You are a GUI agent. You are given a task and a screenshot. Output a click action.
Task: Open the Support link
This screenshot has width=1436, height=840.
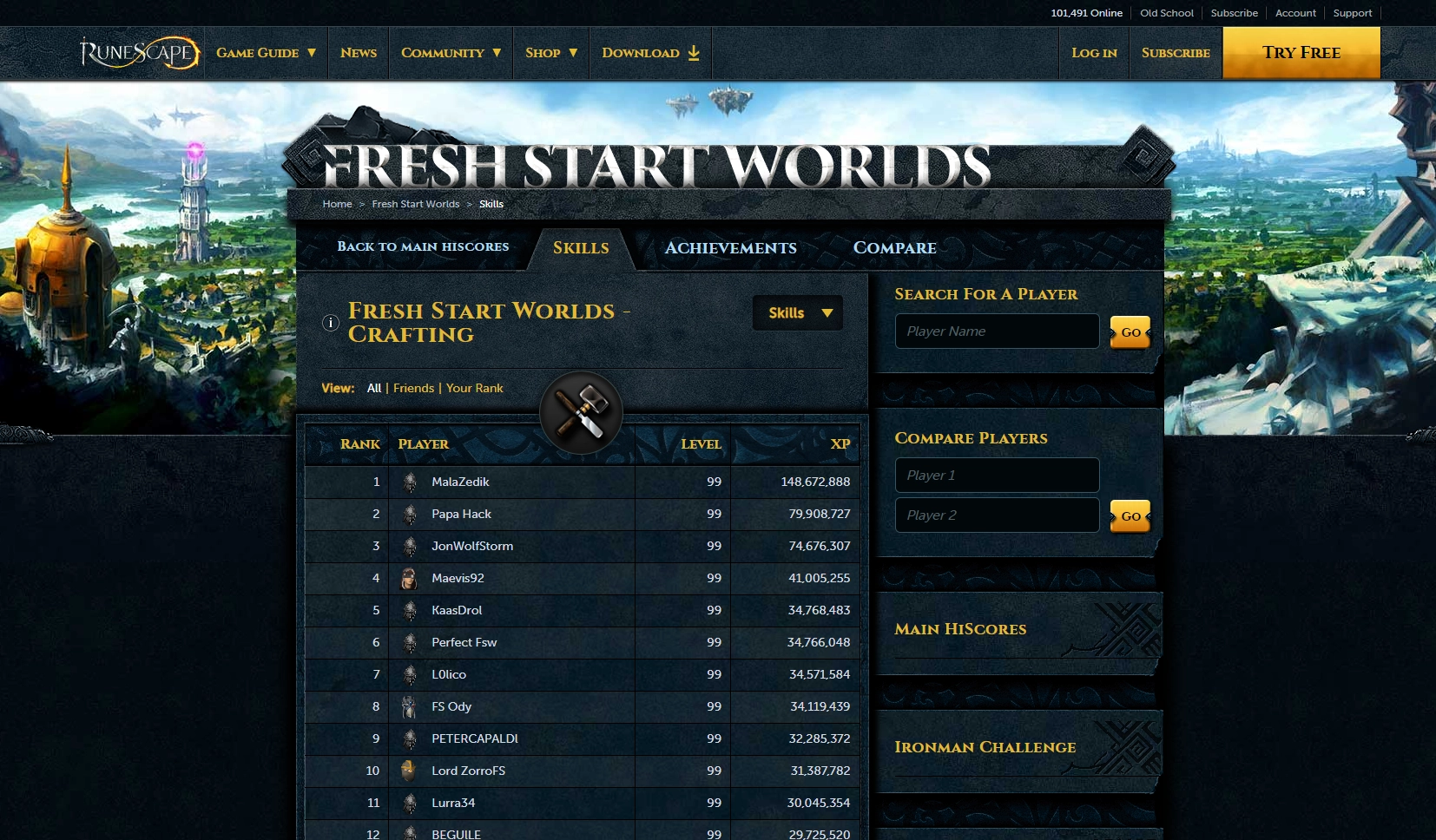coord(1353,13)
